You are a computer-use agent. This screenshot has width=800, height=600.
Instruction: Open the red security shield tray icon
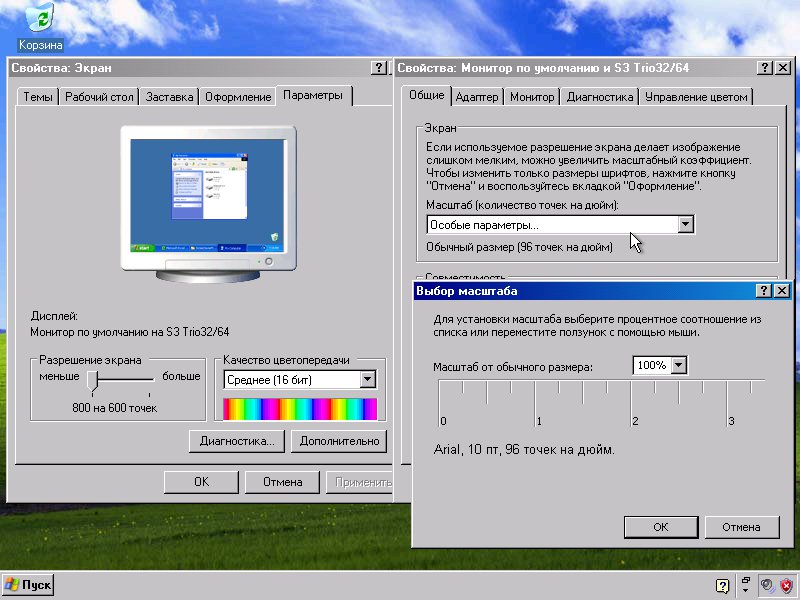[787, 585]
